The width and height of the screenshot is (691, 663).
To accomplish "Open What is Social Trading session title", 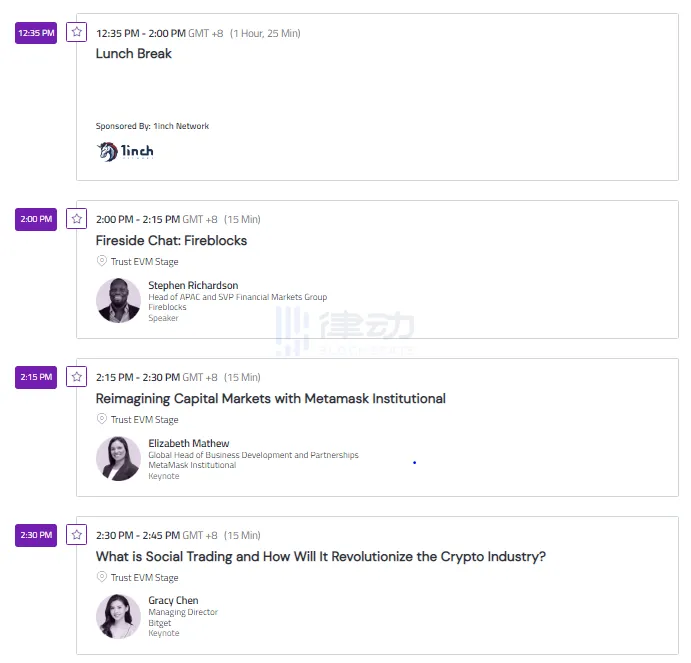I will tap(321, 557).
